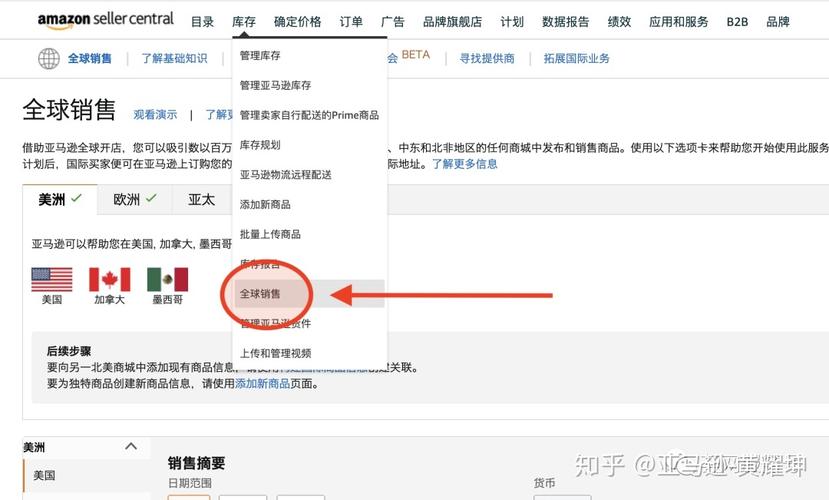The height and width of the screenshot is (500, 829).
Task: Switch to the 亚太 tab
Action: pyautogui.click(x=201, y=199)
